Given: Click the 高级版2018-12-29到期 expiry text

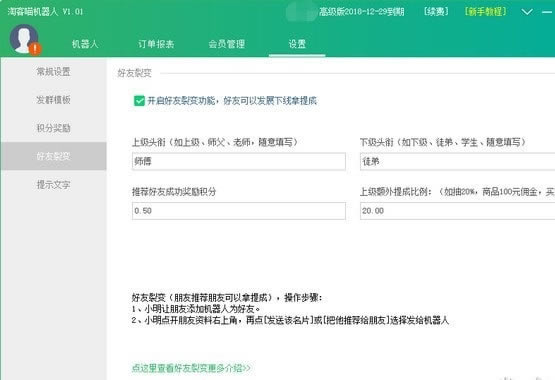Looking at the screenshot, I should [x=362, y=12].
